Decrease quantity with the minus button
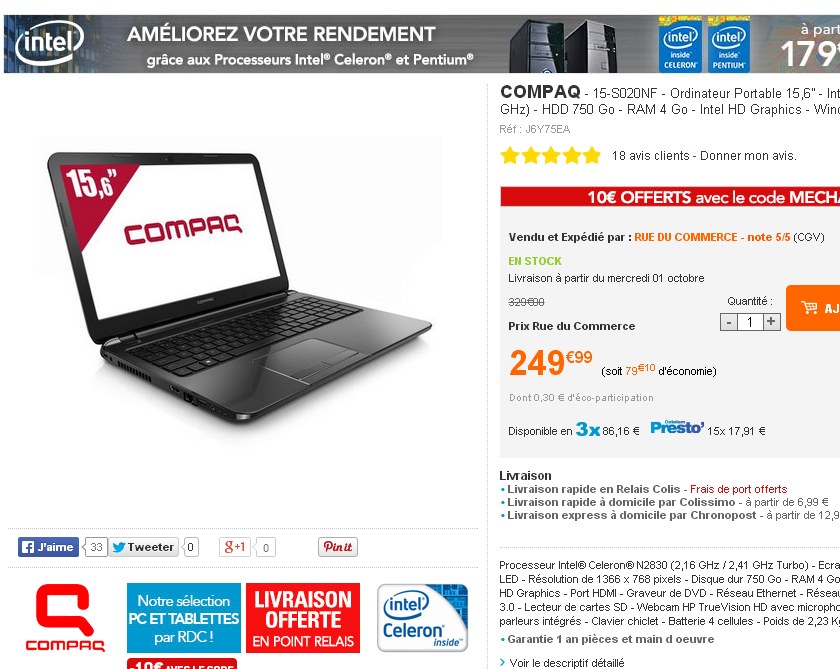 729,322
